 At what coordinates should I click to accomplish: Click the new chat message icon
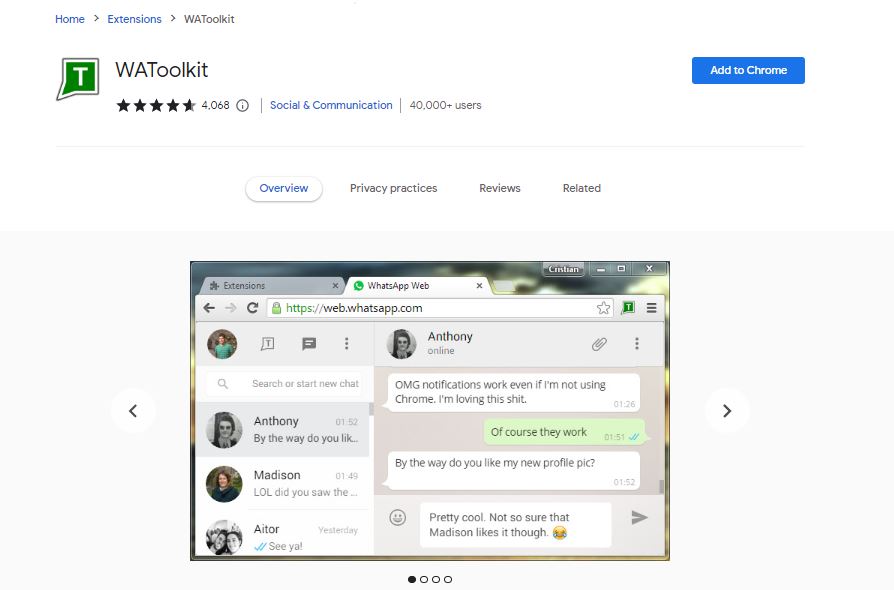click(x=309, y=344)
